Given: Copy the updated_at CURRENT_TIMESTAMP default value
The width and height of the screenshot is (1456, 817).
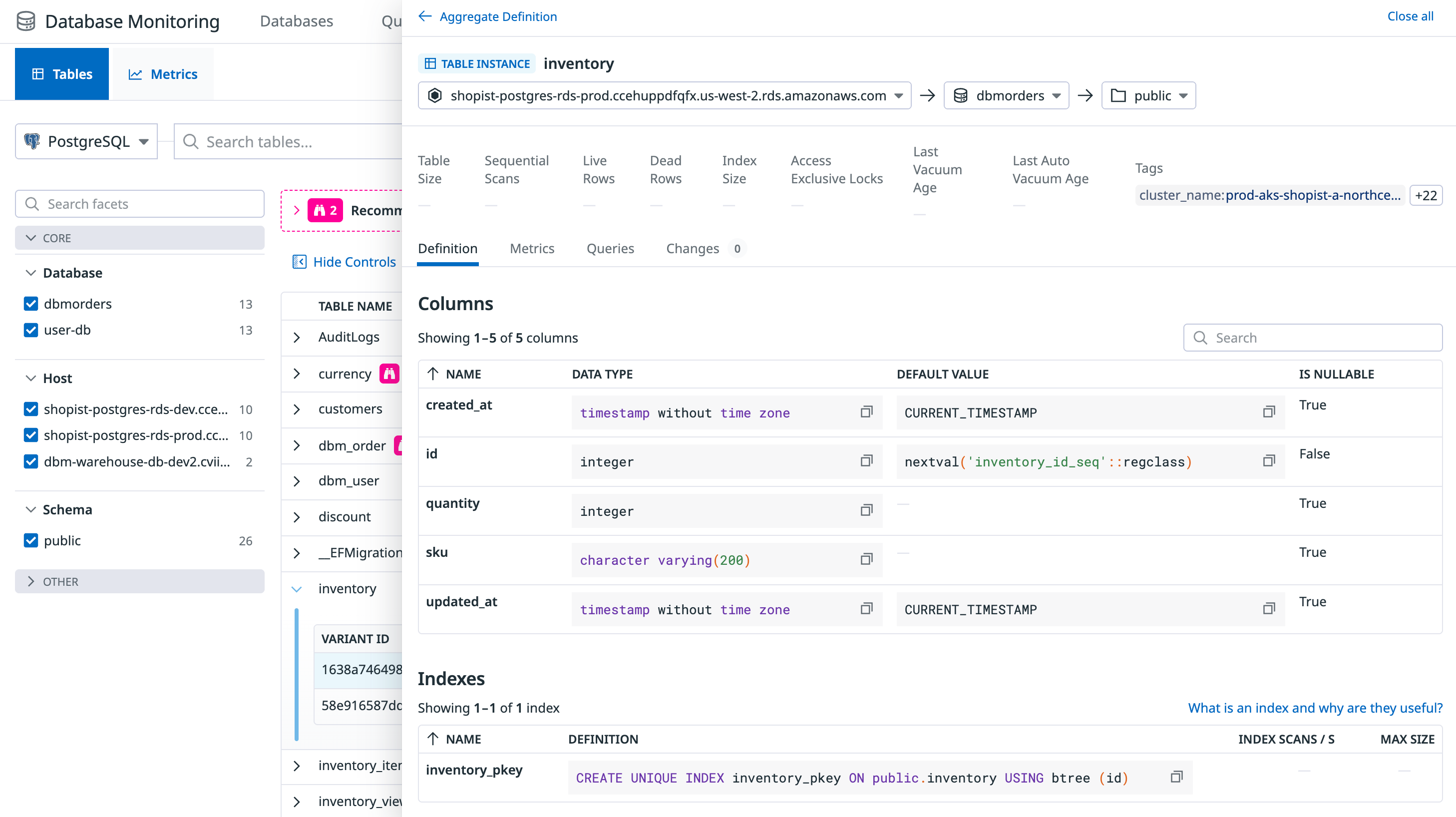Looking at the screenshot, I should click(1268, 609).
